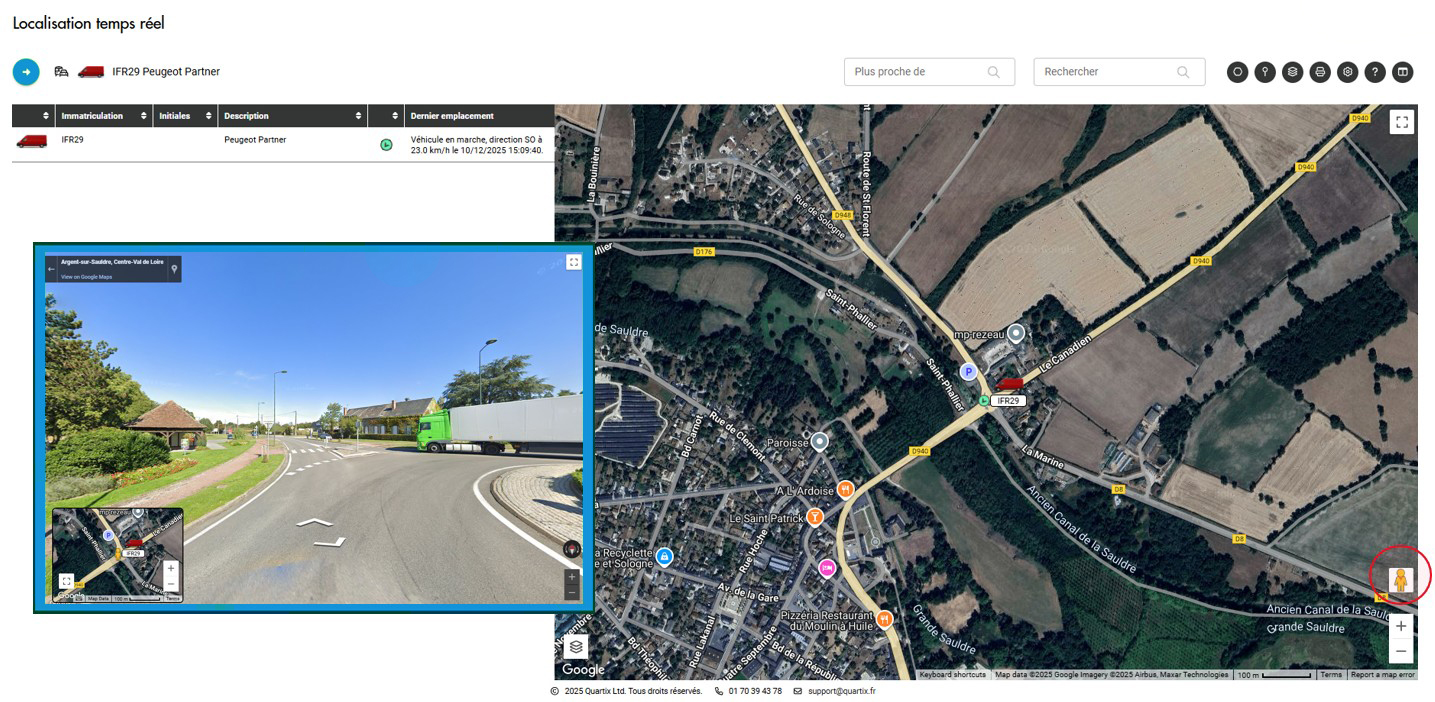
Task: Zoom in on the main satellite map
Action: coord(1401,626)
